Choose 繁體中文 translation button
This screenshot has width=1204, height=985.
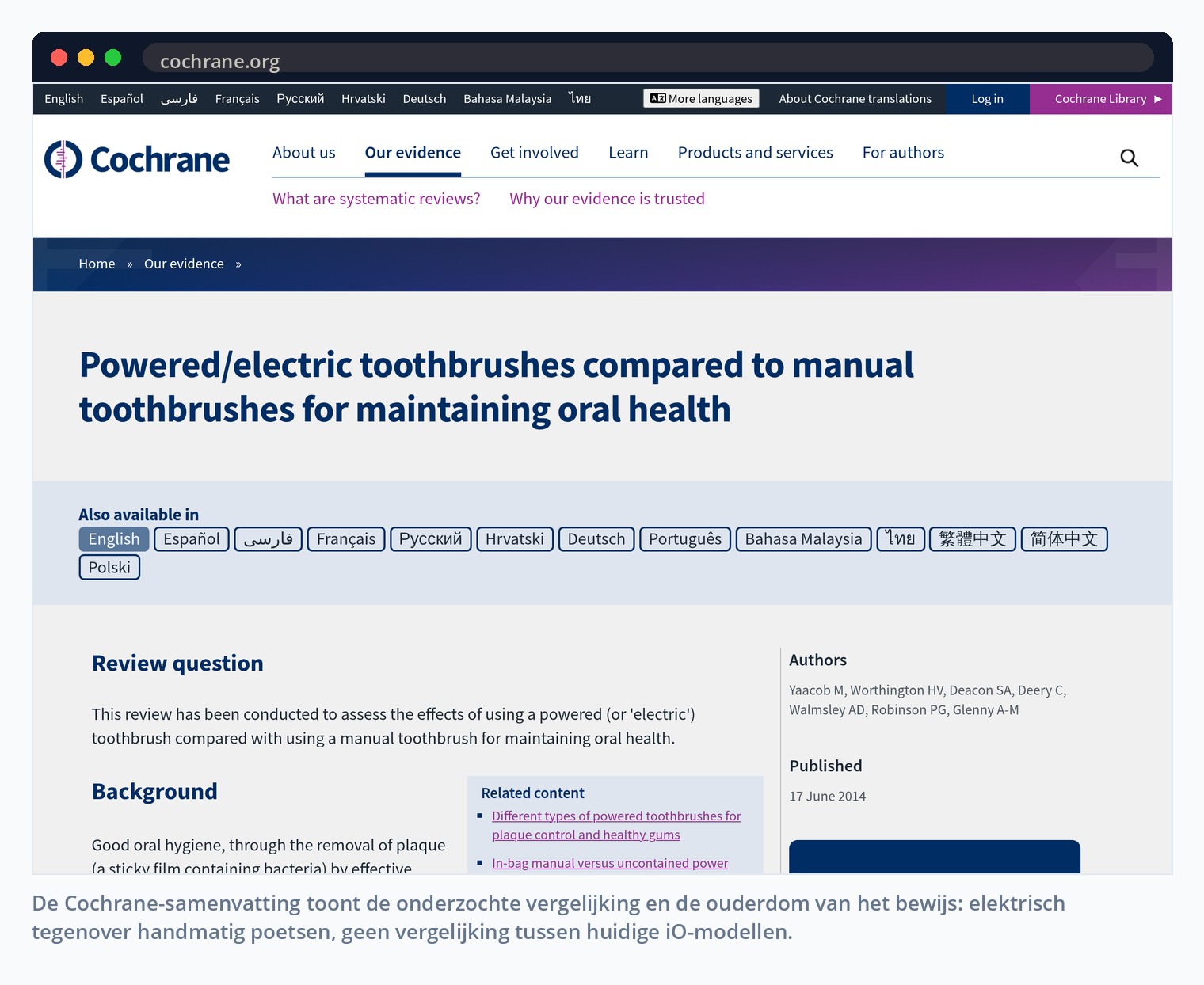pos(973,539)
